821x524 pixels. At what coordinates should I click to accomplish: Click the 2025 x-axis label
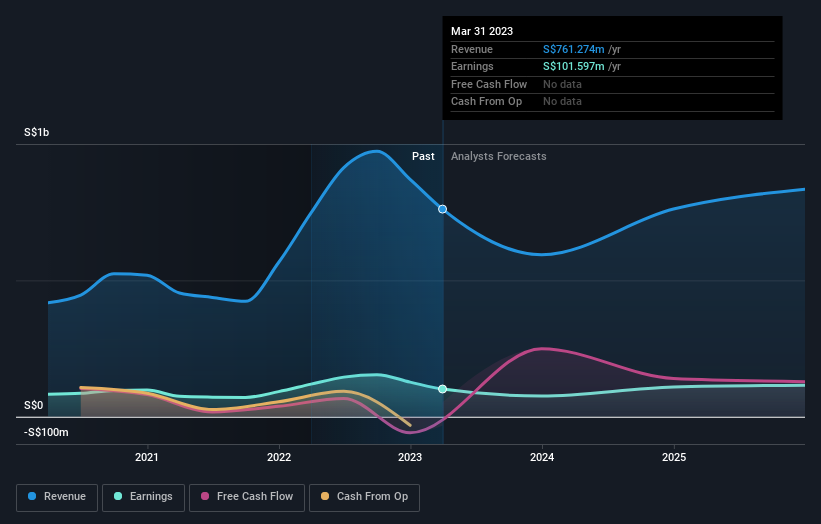click(674, 457)
